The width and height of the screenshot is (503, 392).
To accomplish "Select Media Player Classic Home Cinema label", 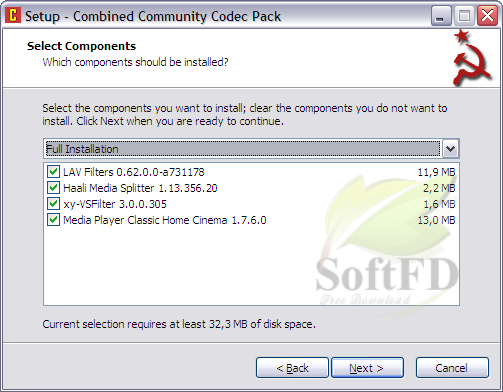I will [165, 220].
